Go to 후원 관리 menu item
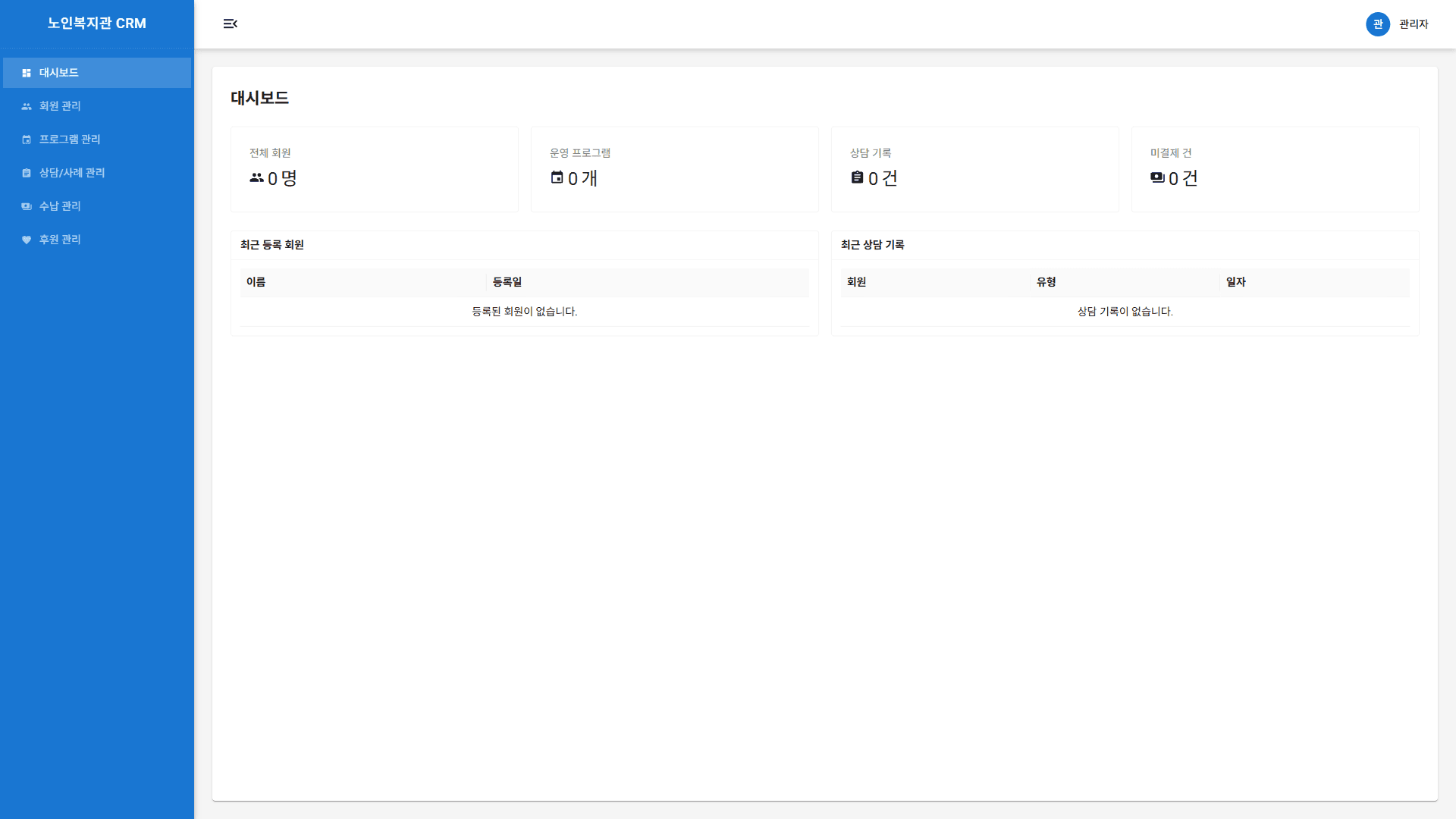The image size is (1456, 819). 61,240
